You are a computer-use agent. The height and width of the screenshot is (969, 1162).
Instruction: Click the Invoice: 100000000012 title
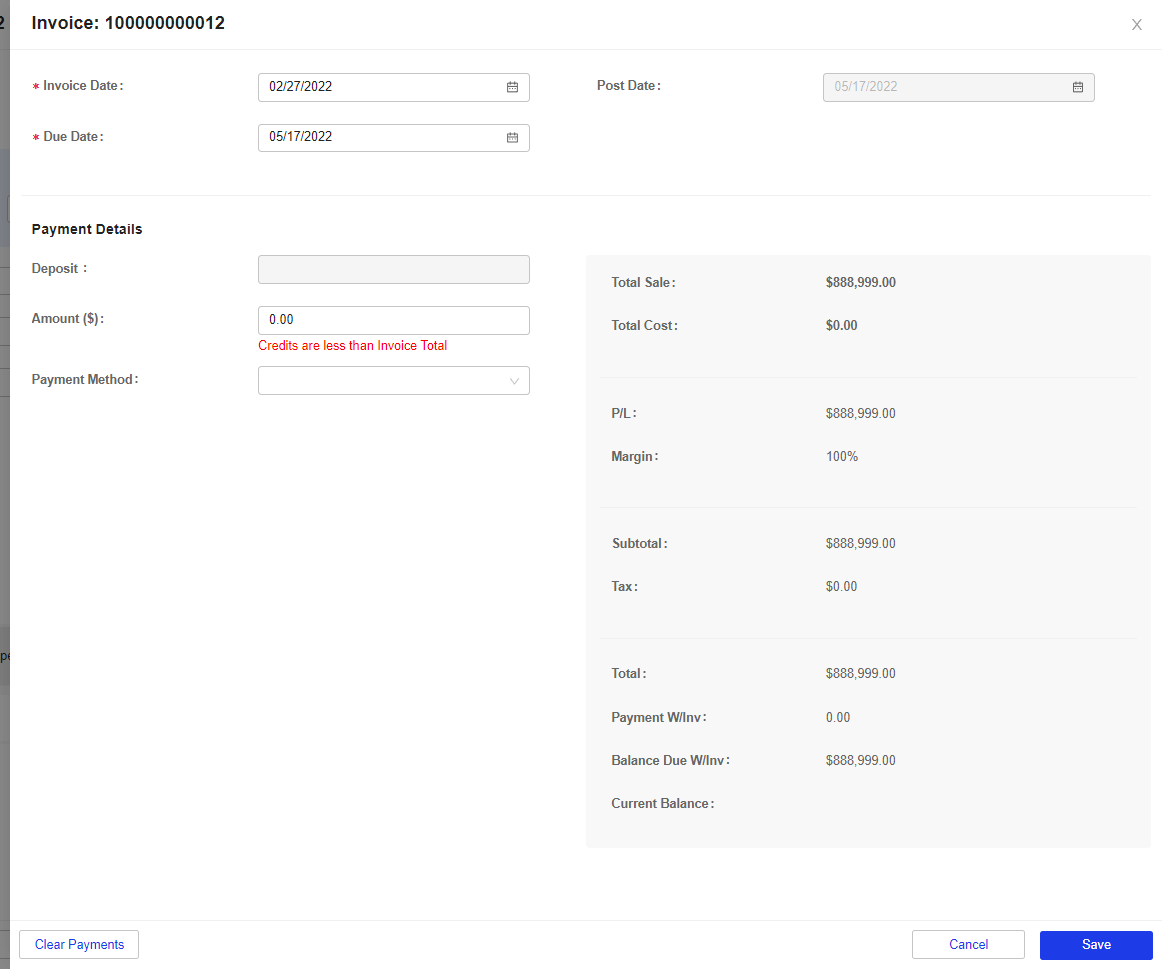(128, 23)
